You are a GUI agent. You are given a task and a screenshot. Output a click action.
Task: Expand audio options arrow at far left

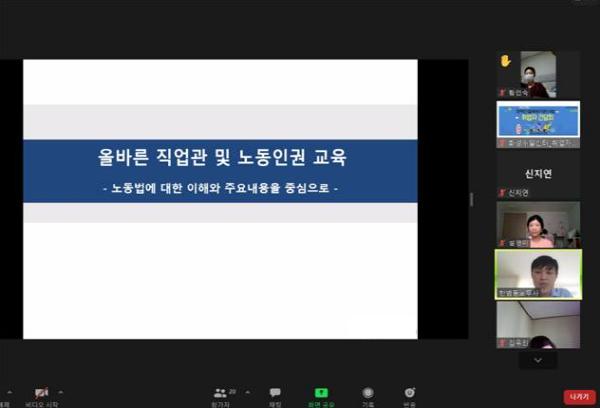coord(10,392)
